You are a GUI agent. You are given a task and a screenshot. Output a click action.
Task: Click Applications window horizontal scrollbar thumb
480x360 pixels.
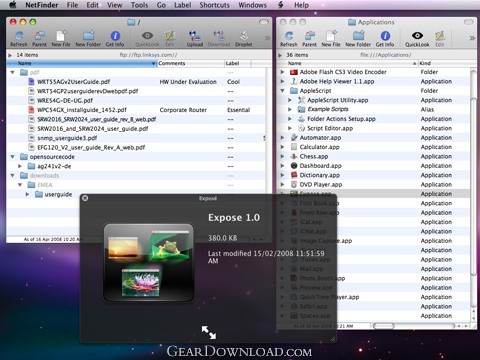pos(383,326)
